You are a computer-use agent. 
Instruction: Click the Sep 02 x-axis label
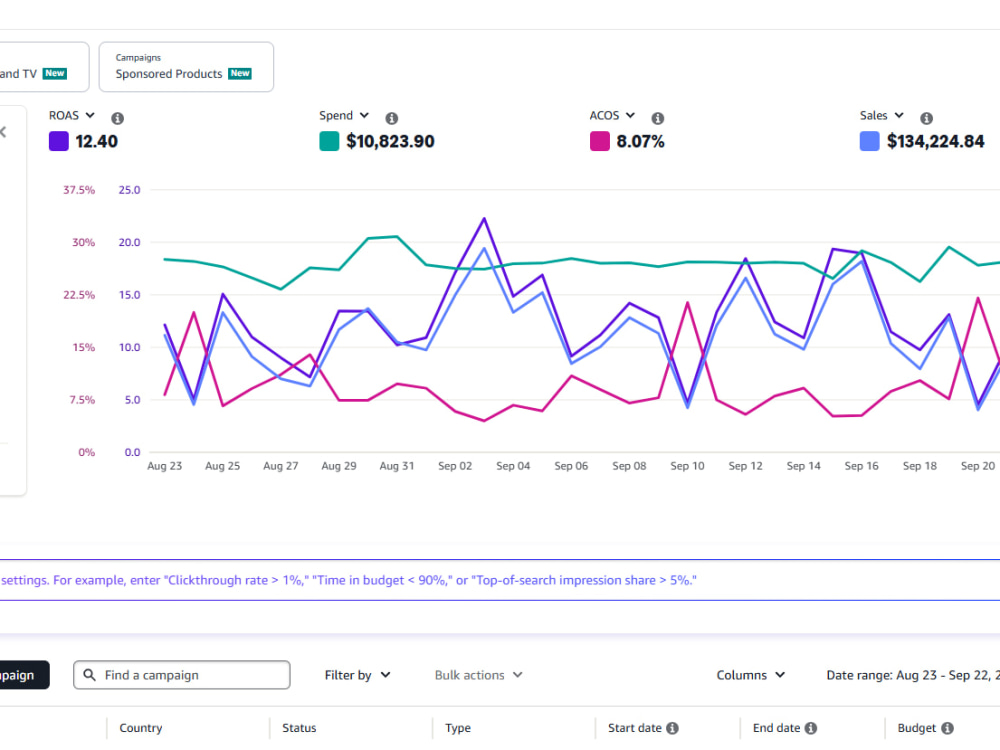point(455,466)
